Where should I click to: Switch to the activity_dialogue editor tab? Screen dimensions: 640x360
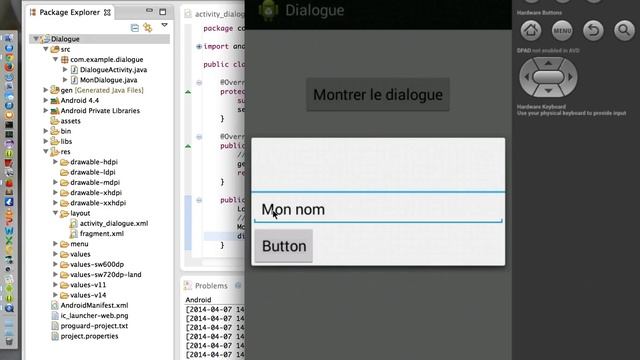[215, 14]
